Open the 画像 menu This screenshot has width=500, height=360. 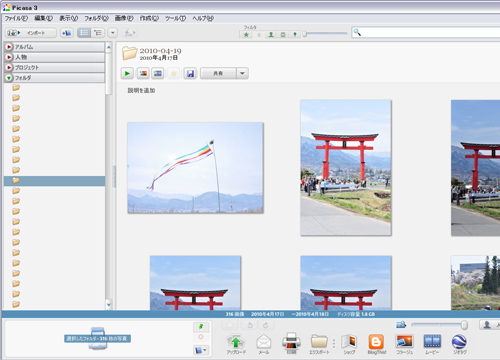124,18
